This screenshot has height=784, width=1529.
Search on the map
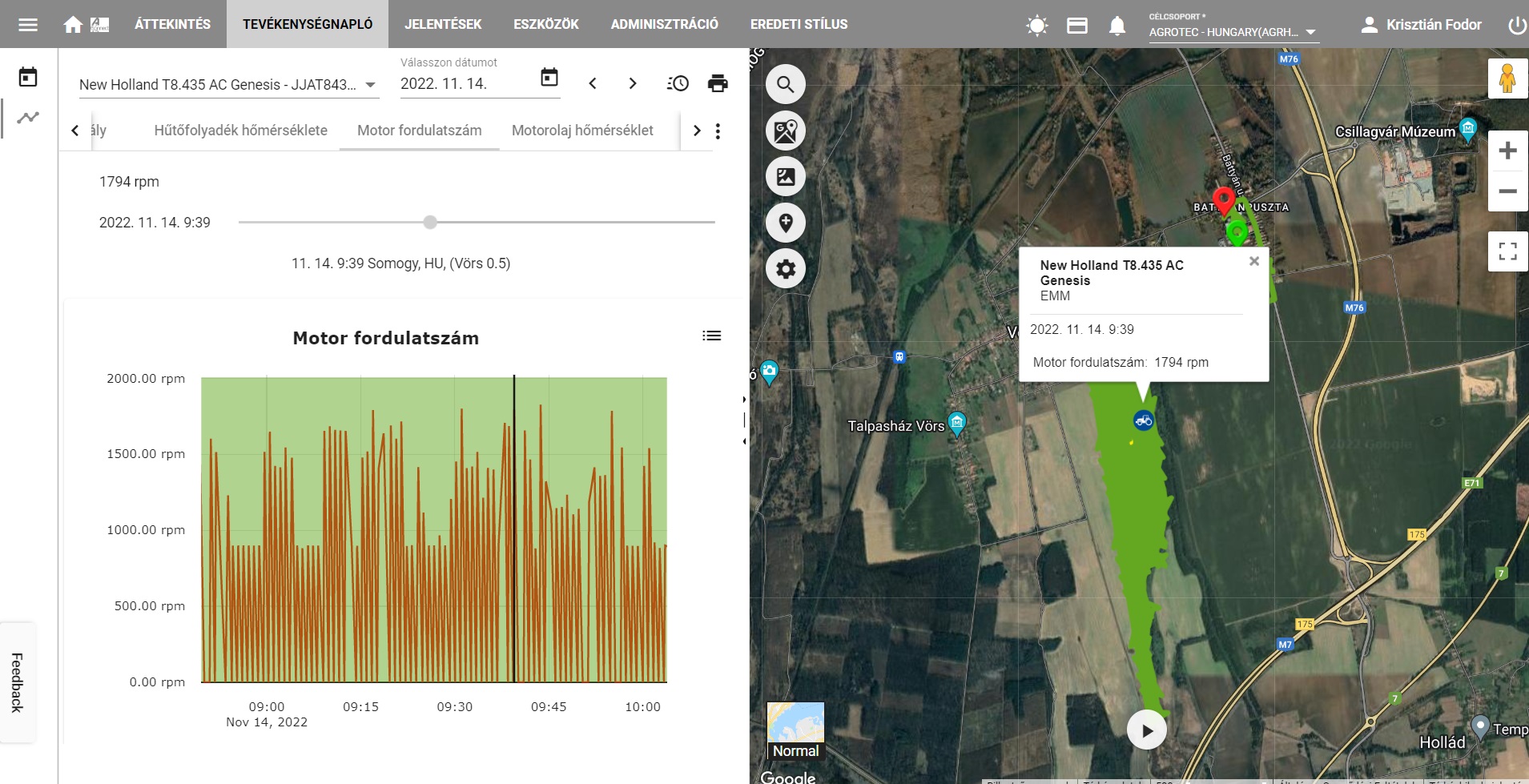pyautogui.click(x=786, y=84)
